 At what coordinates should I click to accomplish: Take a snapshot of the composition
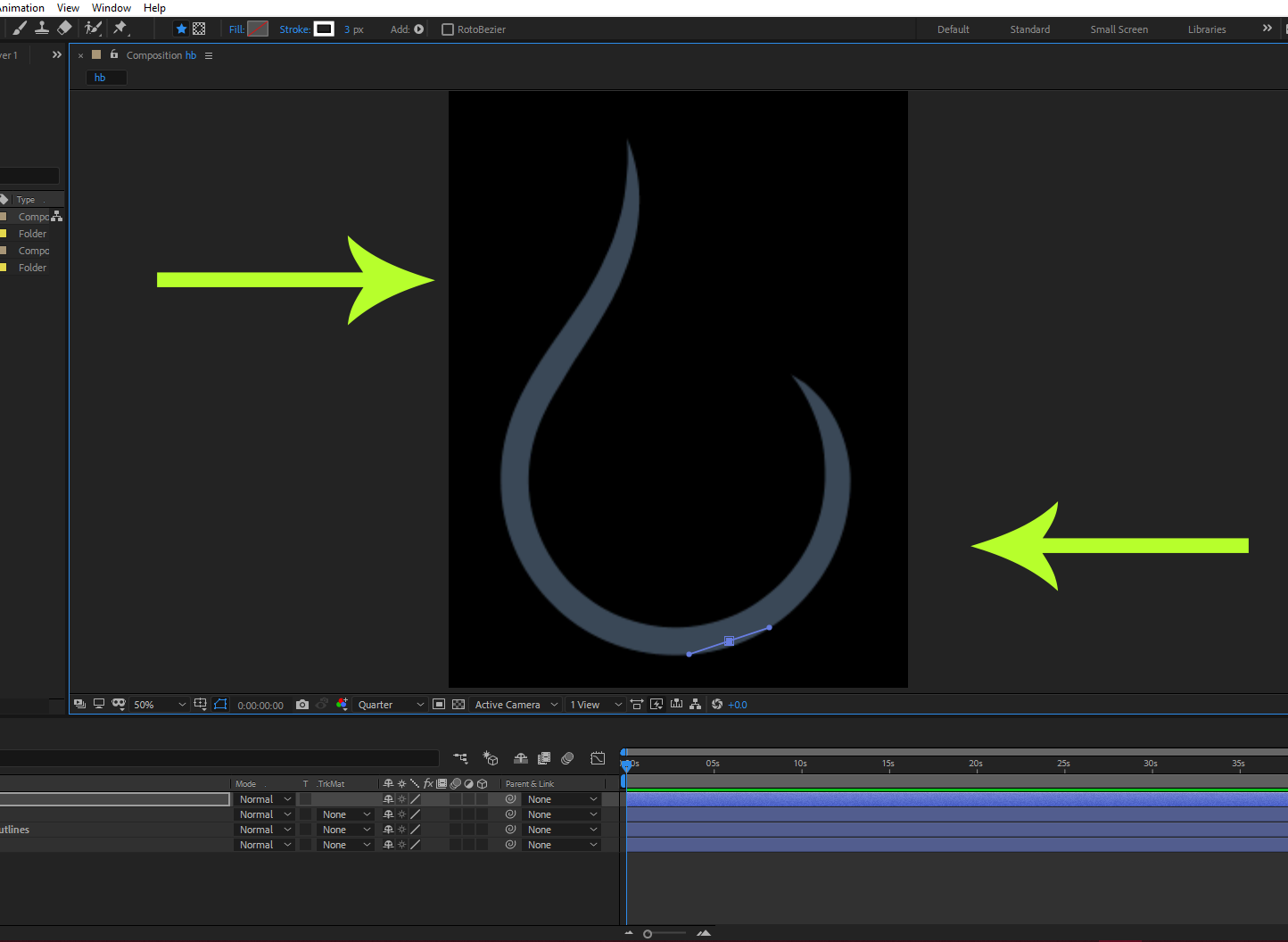[x=302, y=704]
